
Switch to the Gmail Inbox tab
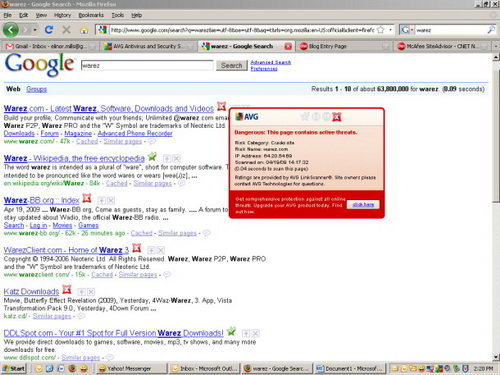(x=47, y=46)
